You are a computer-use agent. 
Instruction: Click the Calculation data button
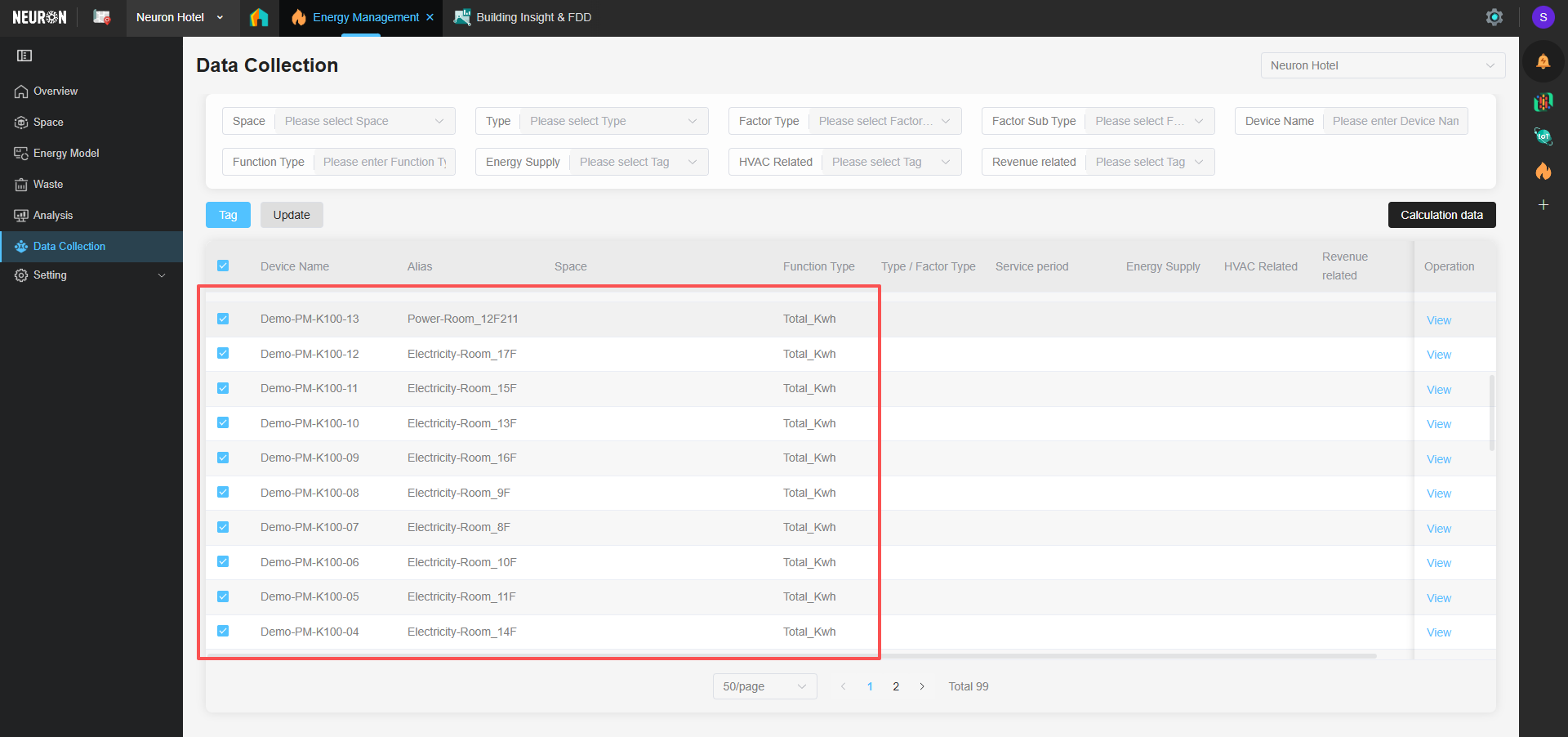point(1441,215)
